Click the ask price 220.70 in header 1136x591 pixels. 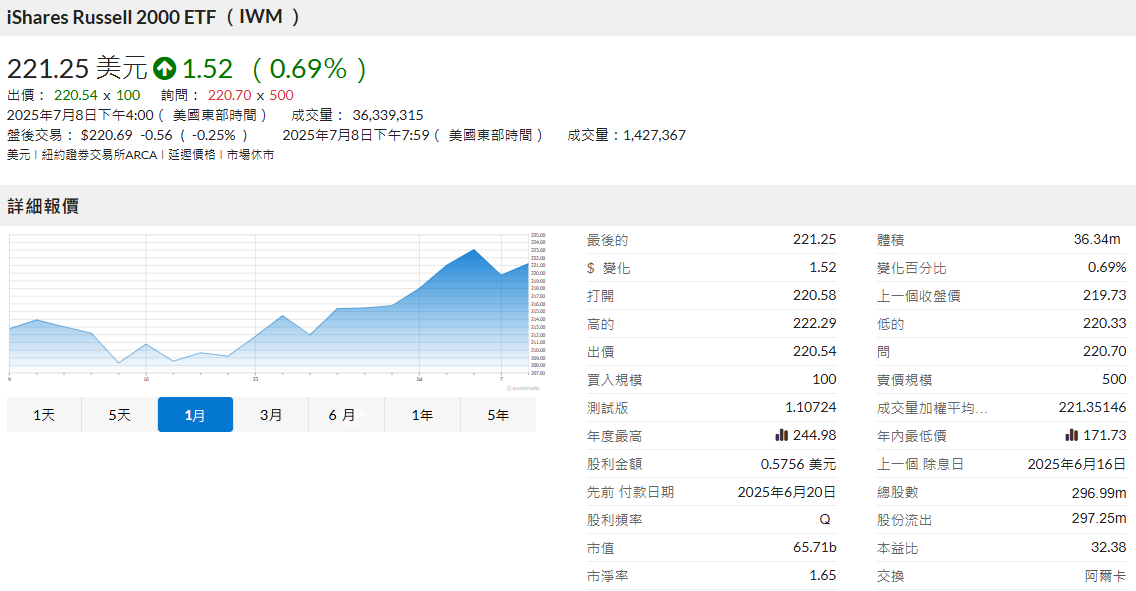pyautogui.click(x=230, y=95)
